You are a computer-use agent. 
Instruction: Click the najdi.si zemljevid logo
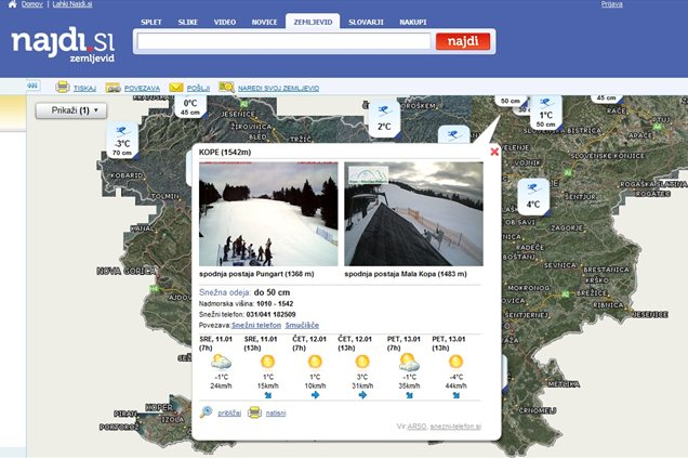[x=63, y=45]
